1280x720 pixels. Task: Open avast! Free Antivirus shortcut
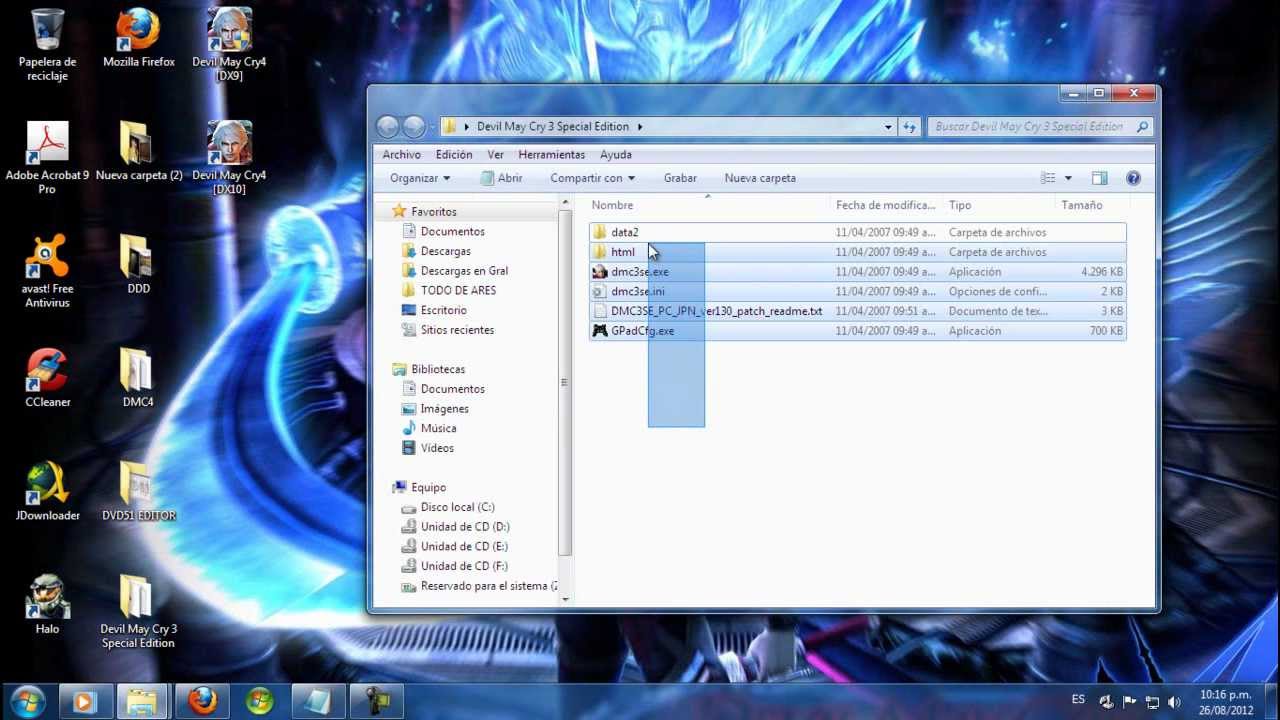pos(47,271)
